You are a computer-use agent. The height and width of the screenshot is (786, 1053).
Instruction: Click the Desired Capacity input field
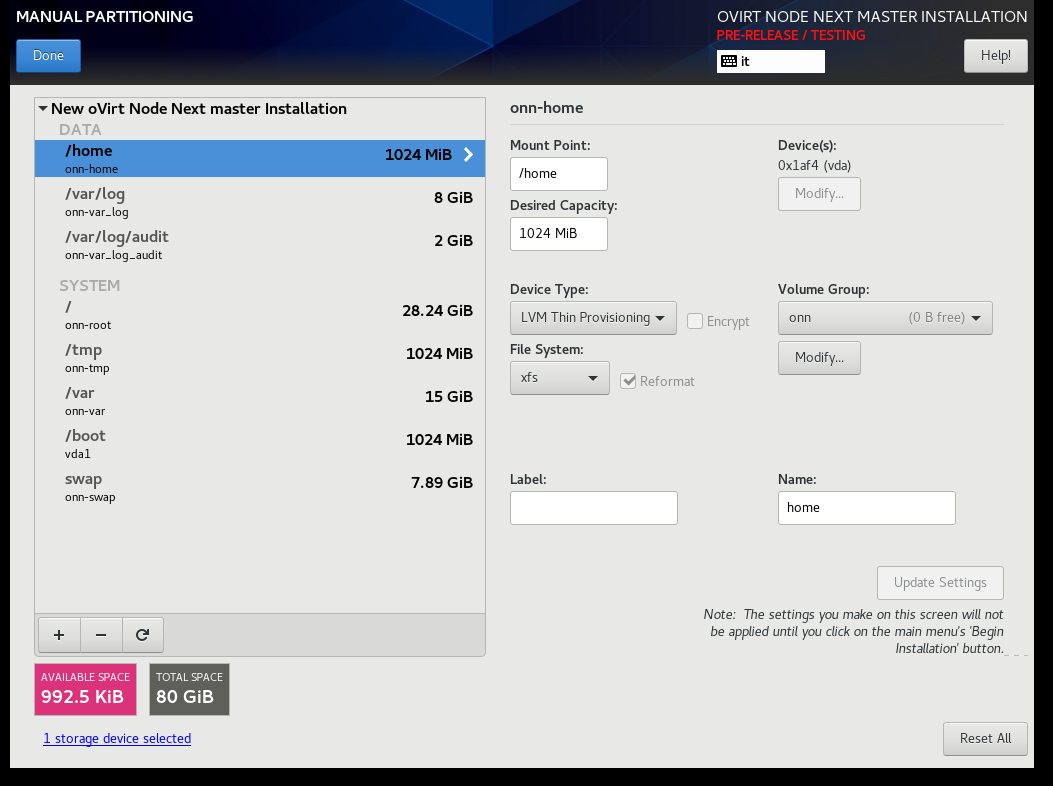(x=558, y=234)
